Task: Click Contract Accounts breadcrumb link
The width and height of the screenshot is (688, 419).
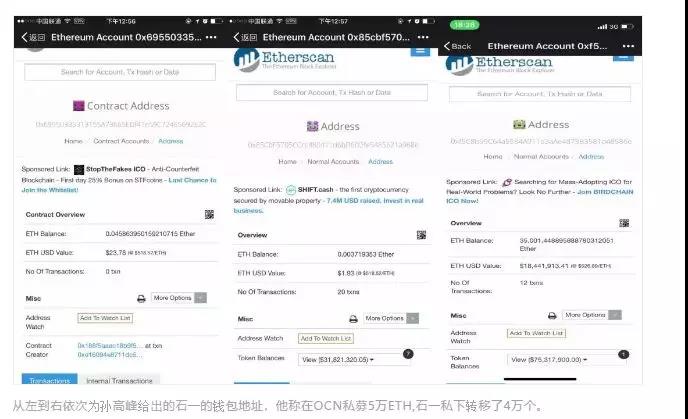Action: 121,141
